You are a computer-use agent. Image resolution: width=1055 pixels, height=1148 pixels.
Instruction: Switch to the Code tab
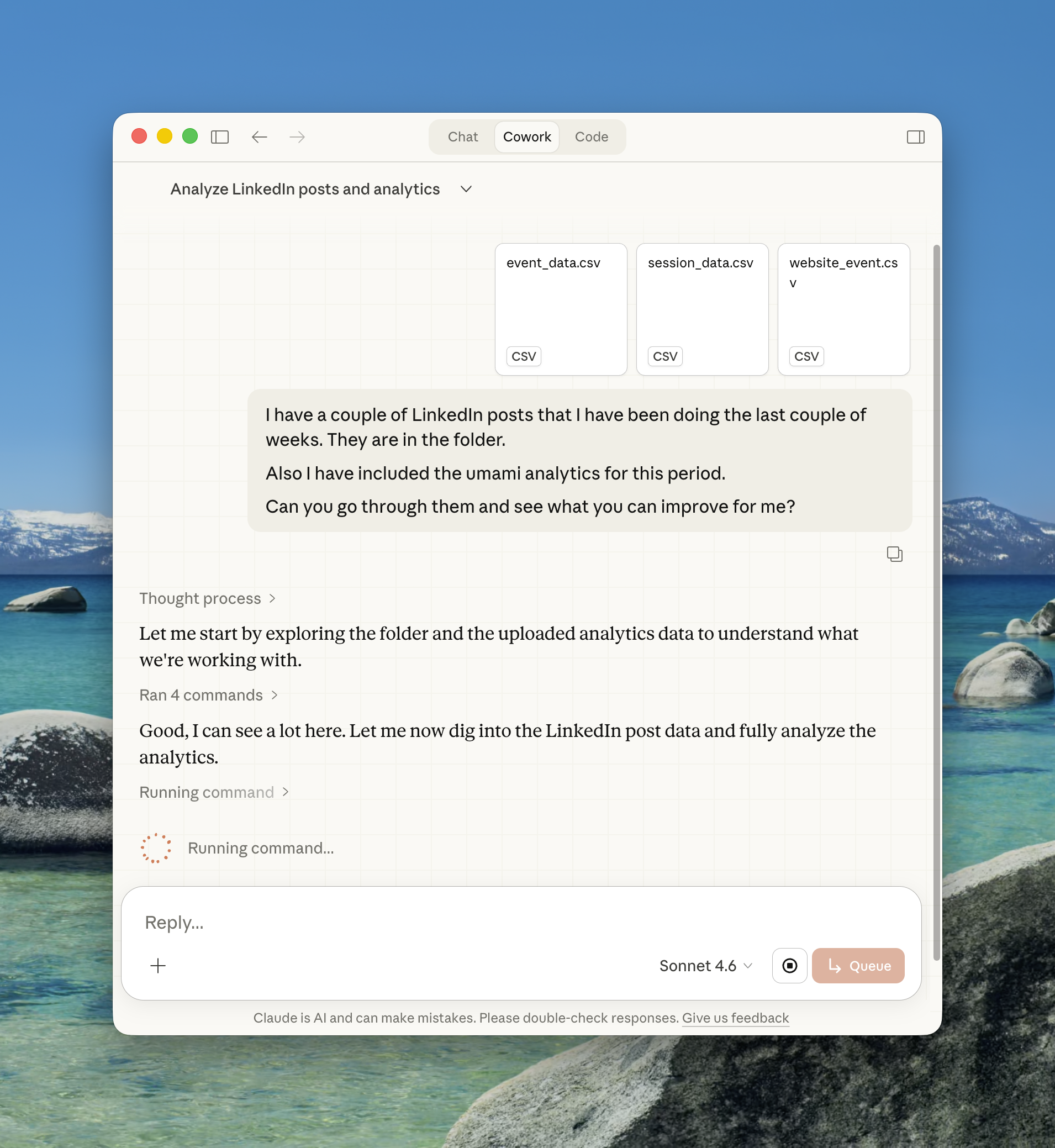pos(591,137)
